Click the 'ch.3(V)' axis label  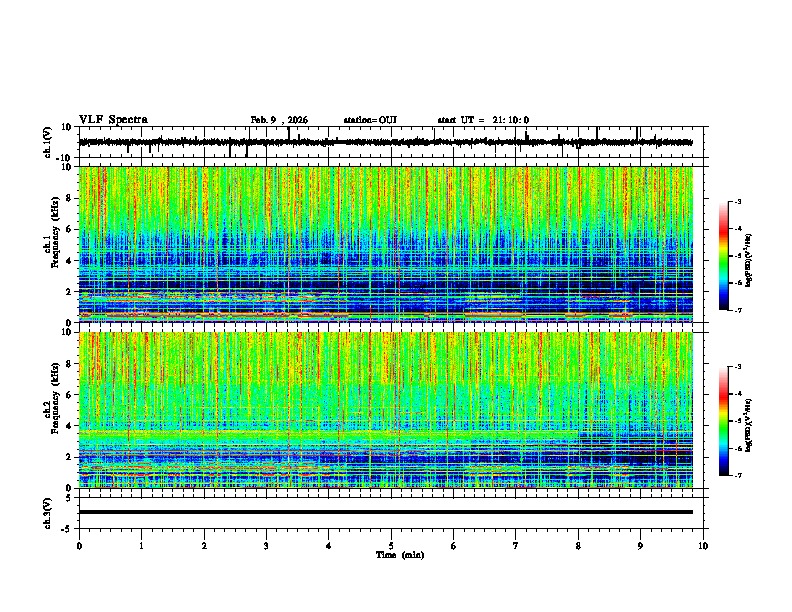click(x=48, y=513)
